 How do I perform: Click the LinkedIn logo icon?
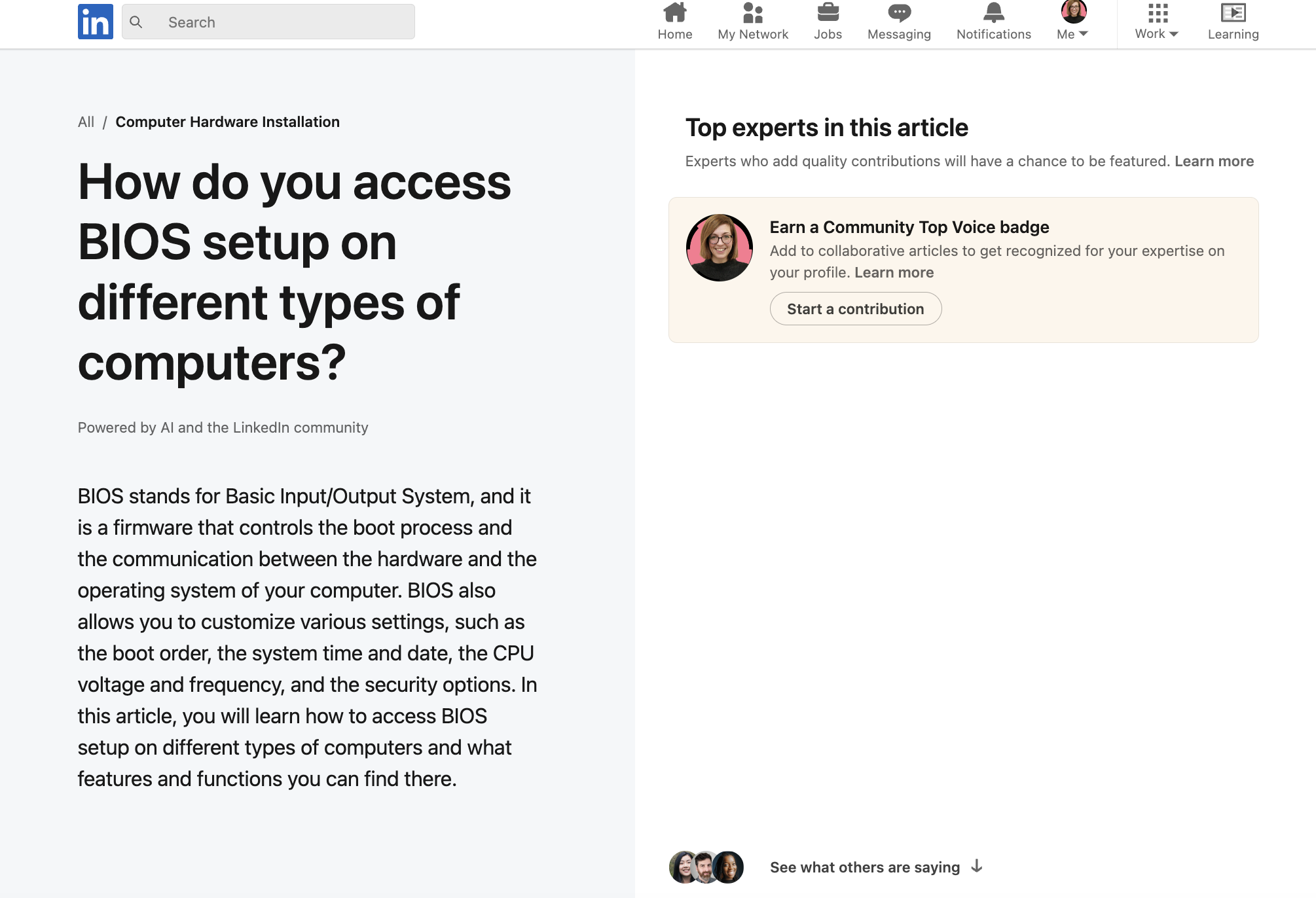(x=95, y=22)
